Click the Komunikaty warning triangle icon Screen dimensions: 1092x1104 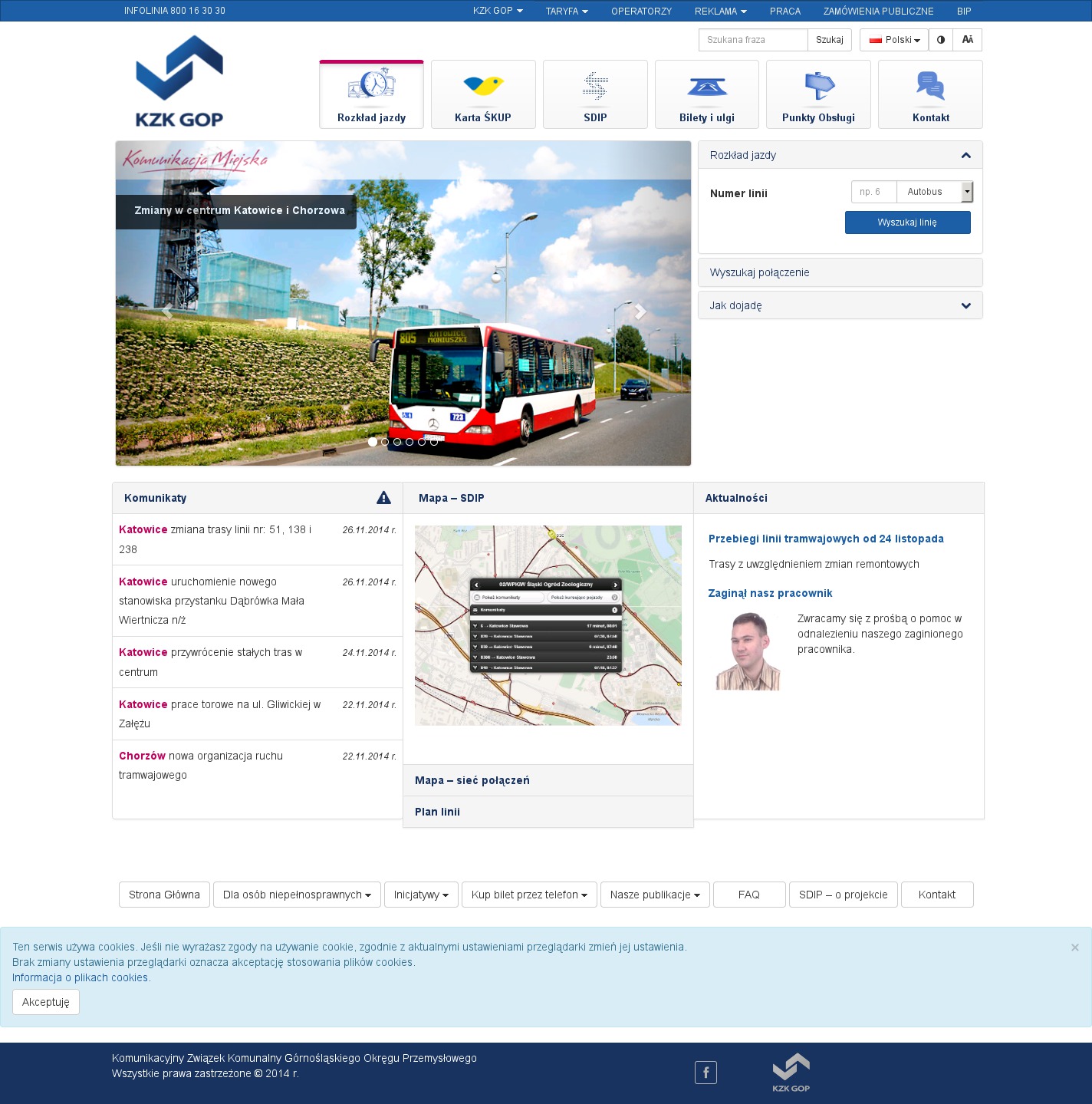click(383, 498)
